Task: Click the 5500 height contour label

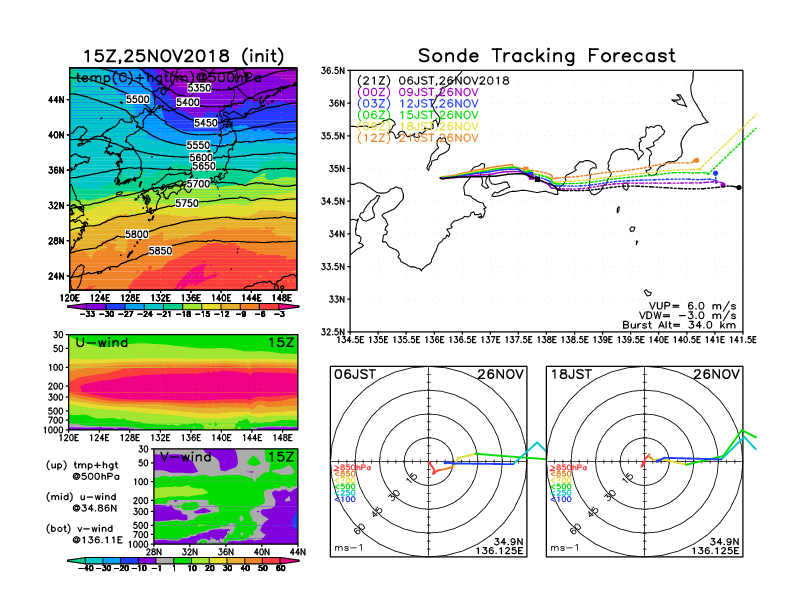Action: tap(137, 100)
